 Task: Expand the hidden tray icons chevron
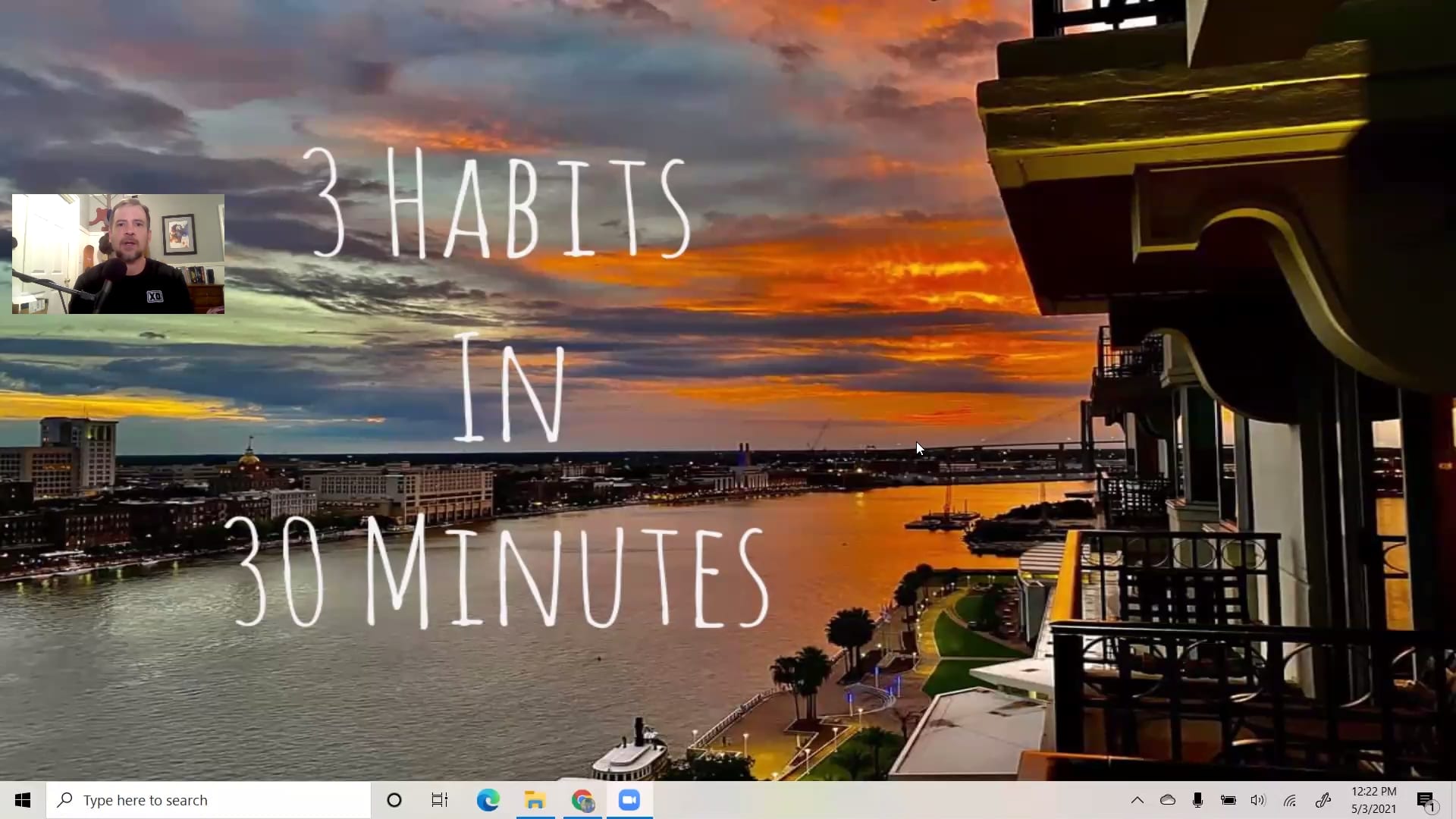(x=1137, y=800)
